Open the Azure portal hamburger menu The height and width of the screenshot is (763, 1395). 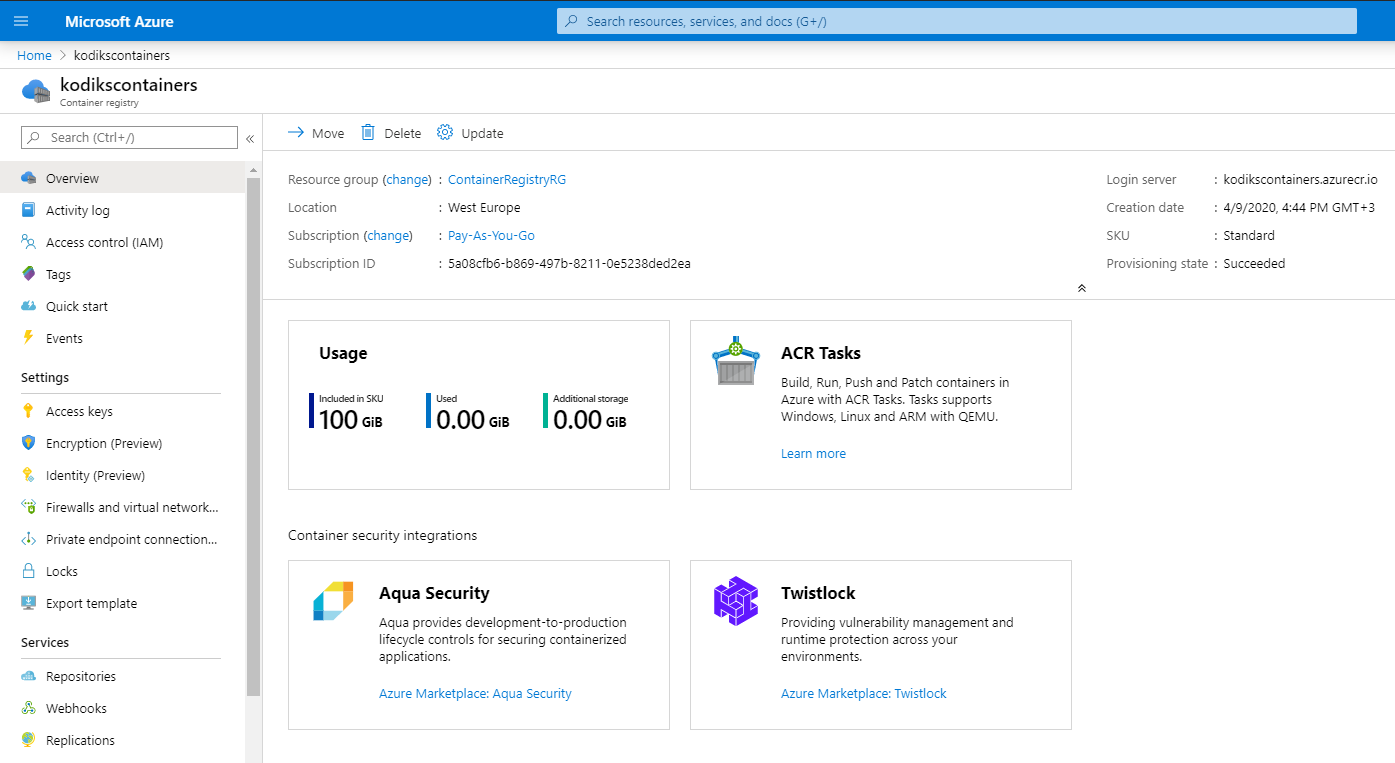coord(21,20)
